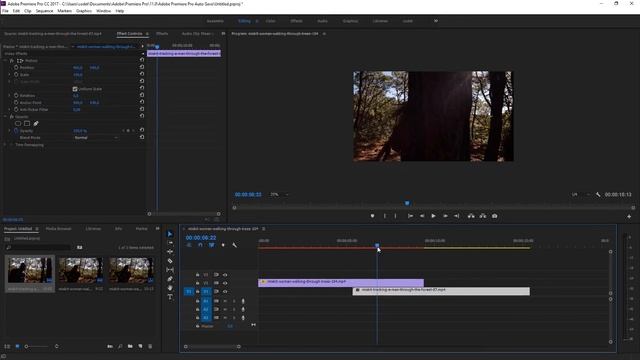
Task: Reset the Blend Mode parameter
Action: pyautogui.click(x=142, y=138)
